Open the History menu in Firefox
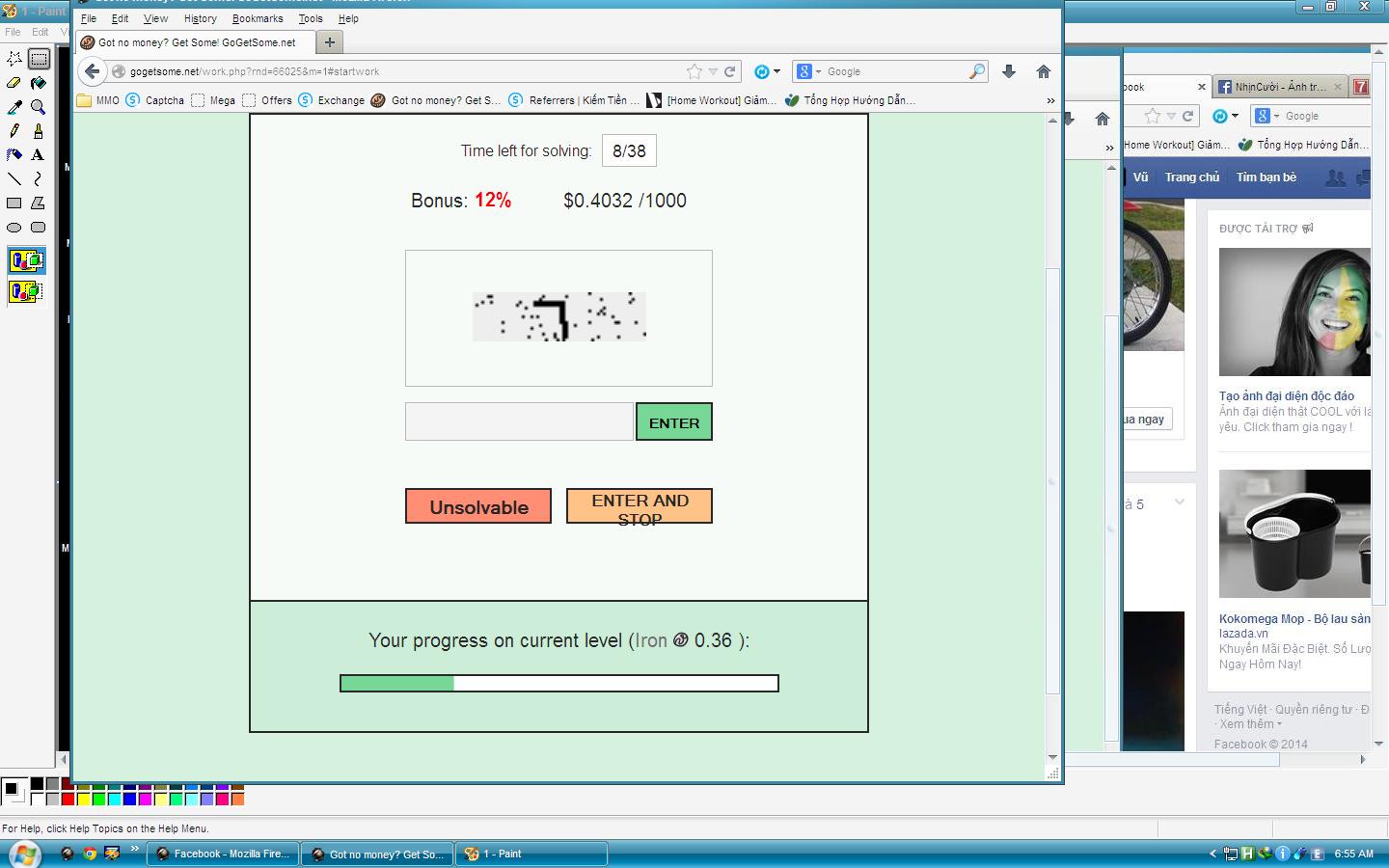Screen dimensions: 1389x868 click(x=200, y=18)
